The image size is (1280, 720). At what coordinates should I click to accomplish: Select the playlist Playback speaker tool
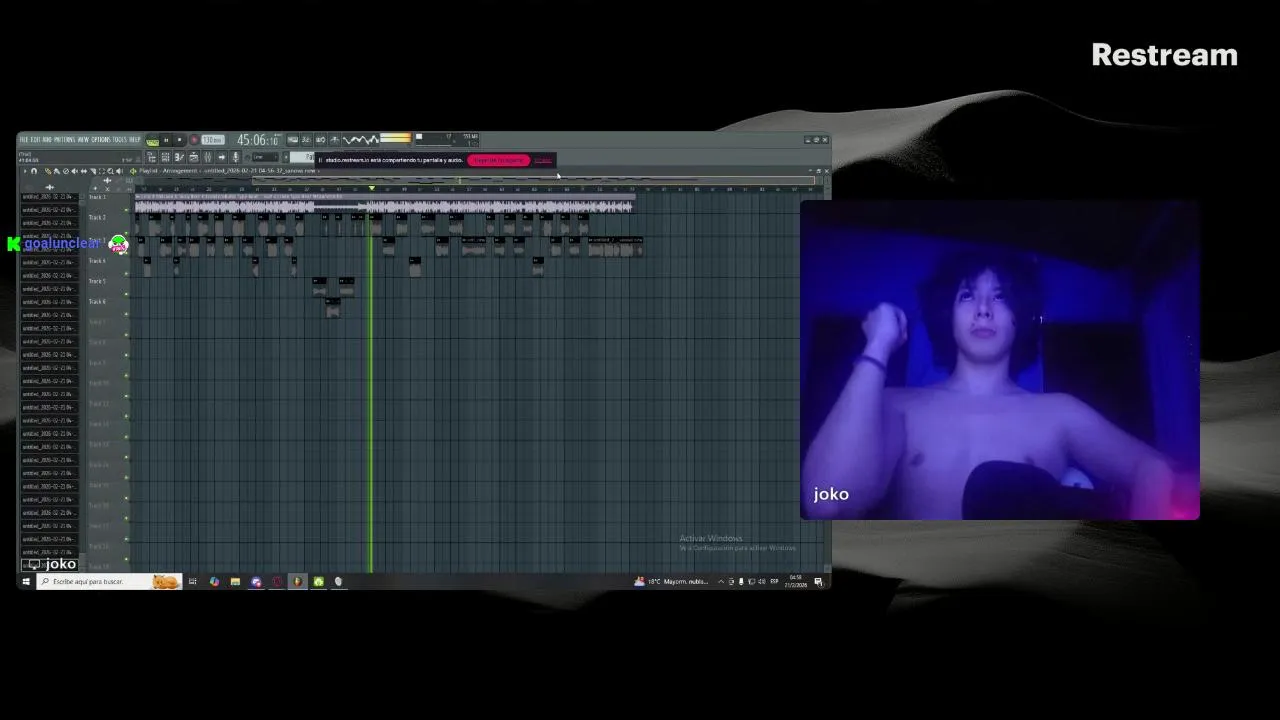119,171
